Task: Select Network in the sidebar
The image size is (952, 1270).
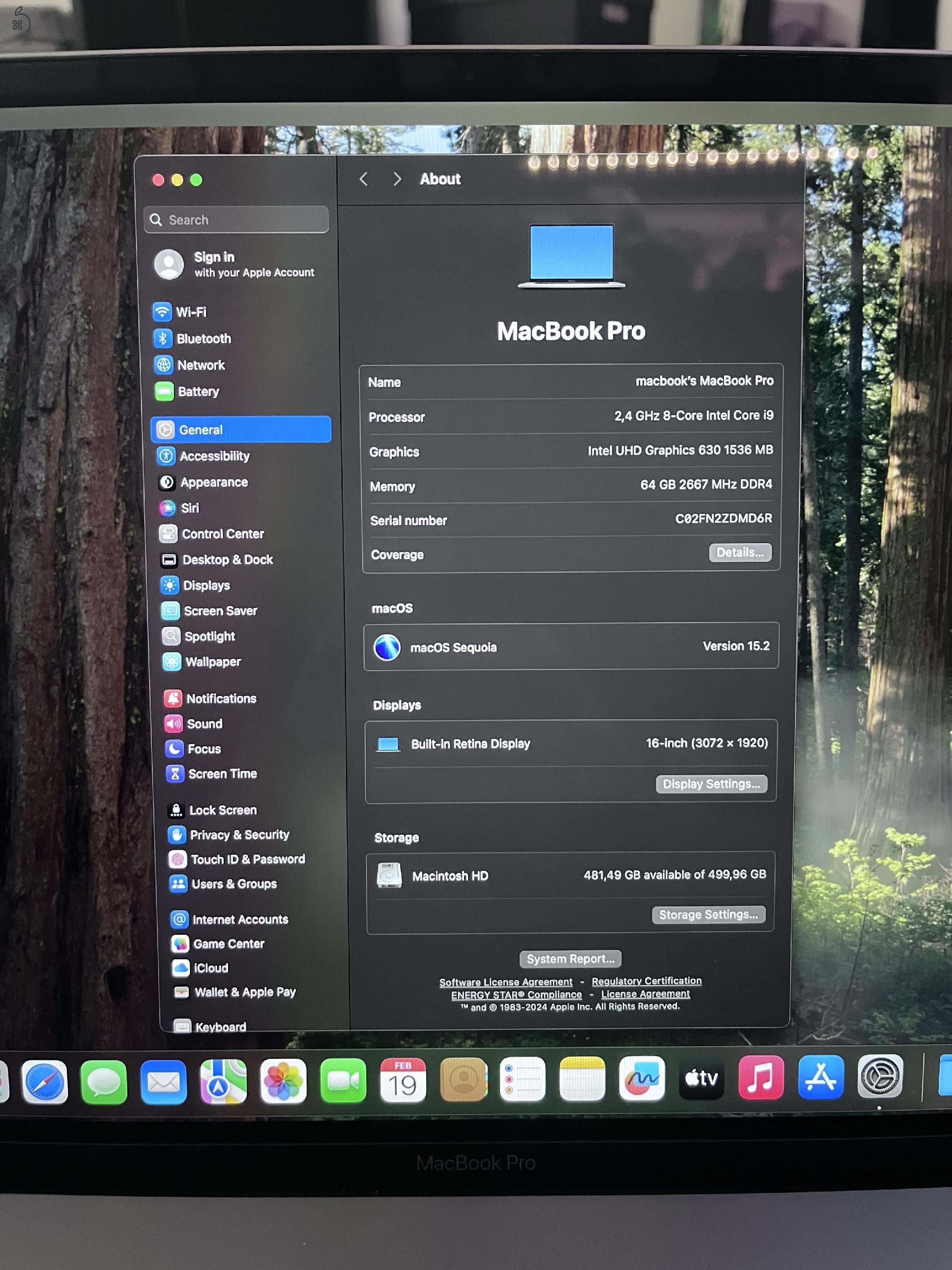Action: (x=190, y=364)
